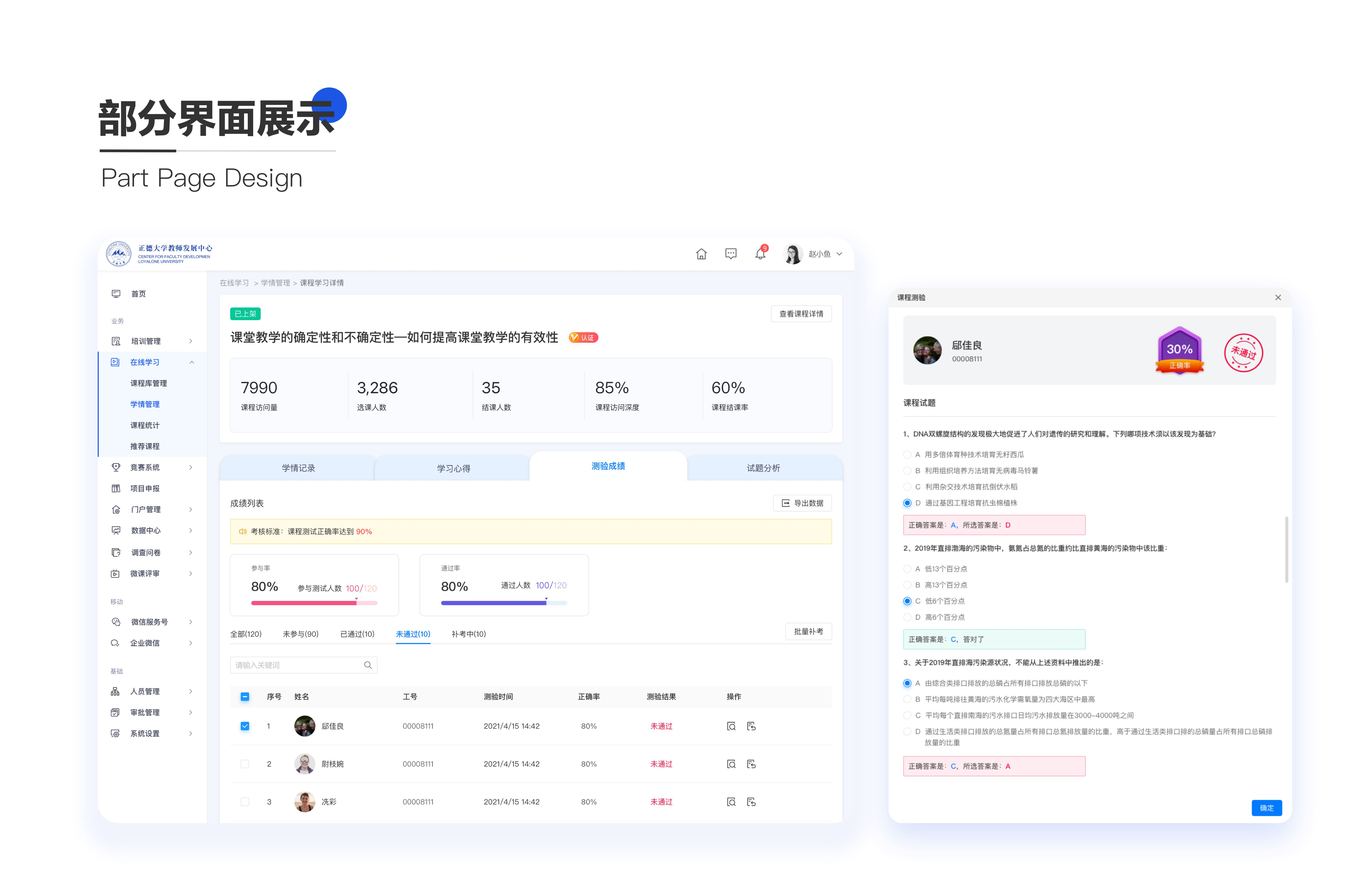Open the notification bell icon
Image resolution: width=1366 pixels, height=873 pixels.
click(x=760, y=254)
